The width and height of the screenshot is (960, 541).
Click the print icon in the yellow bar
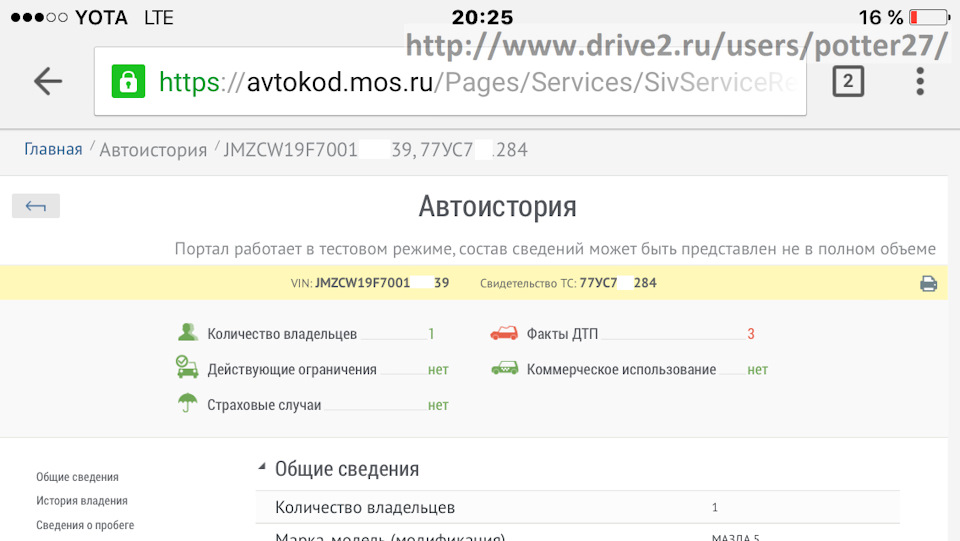(x=928, y=283)
